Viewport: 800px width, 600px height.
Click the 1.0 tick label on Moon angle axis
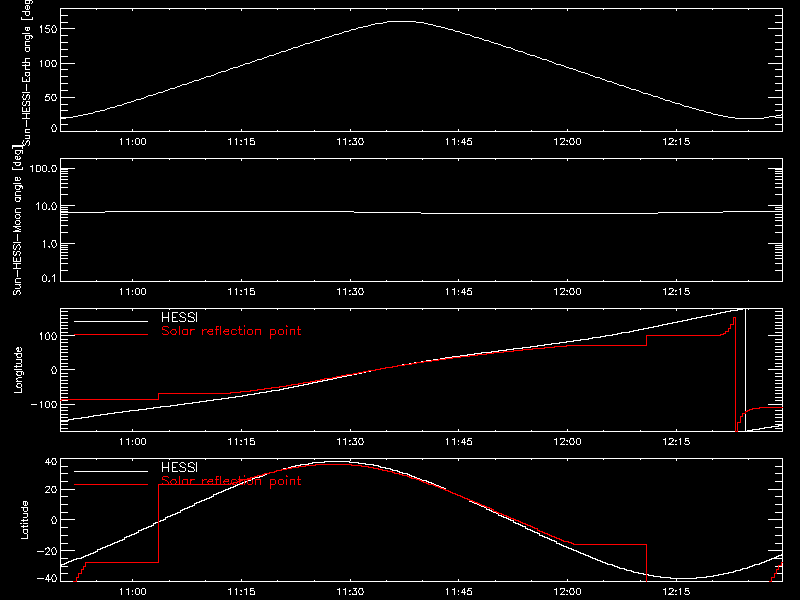tap(49, 244)
